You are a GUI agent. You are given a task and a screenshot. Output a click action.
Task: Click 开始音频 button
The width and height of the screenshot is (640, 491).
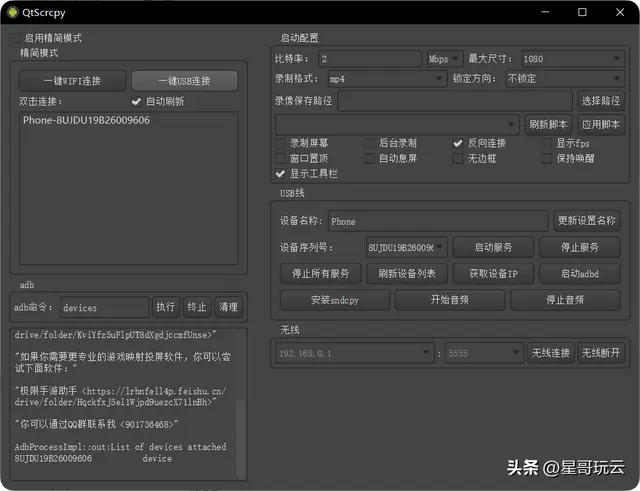[450, 300]
